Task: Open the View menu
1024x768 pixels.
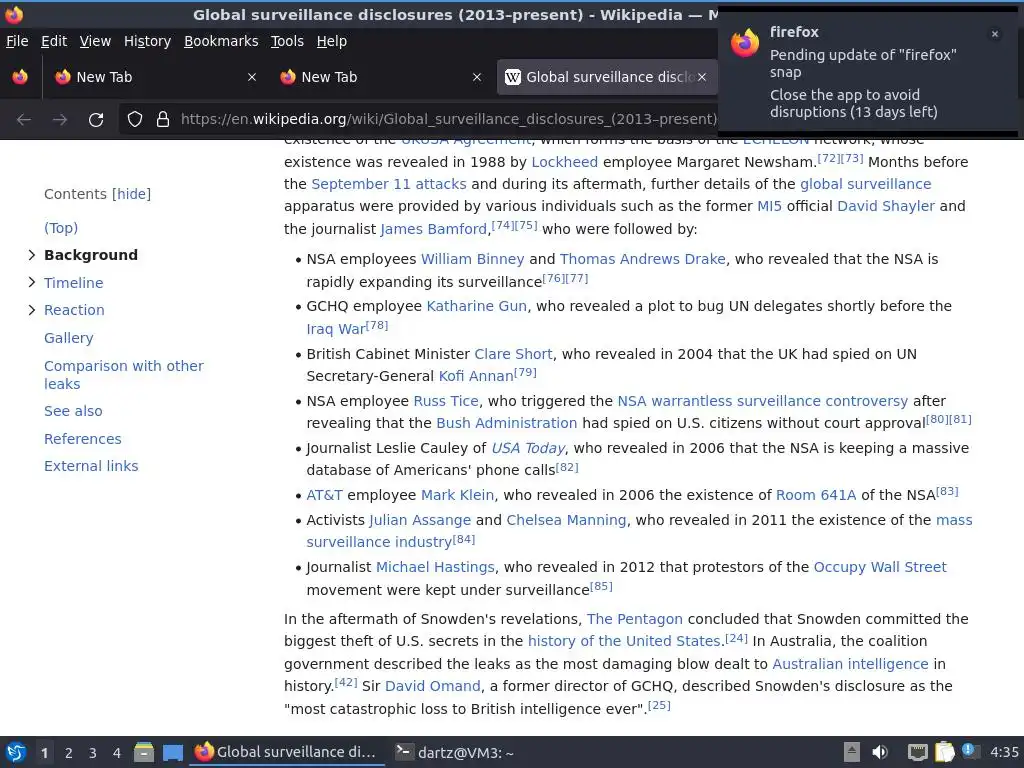Action: pyautogui.click(x=95, y=41)
